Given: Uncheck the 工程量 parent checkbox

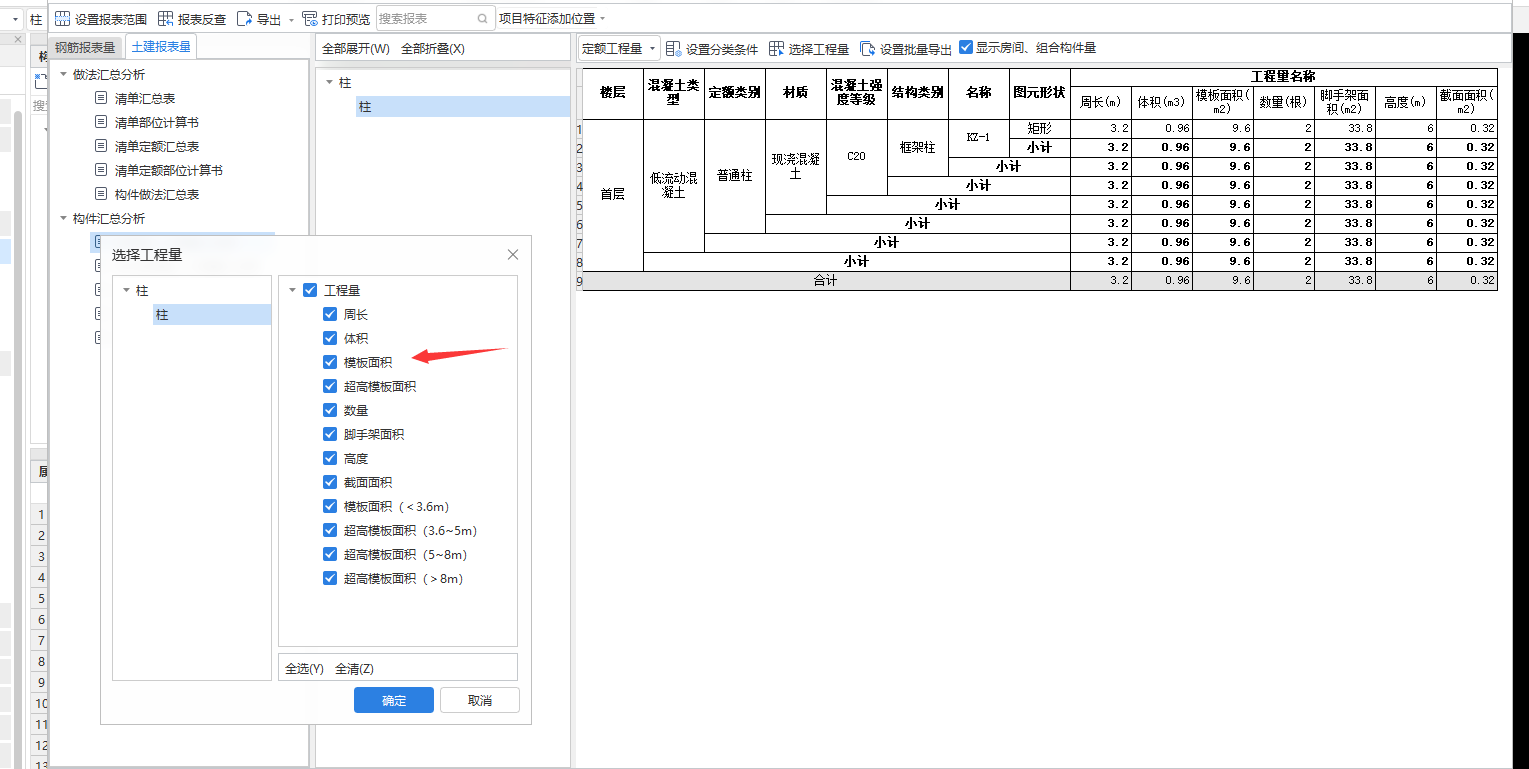Looking at the screenshot, I should pyautogui.click(x=310, y=290).
